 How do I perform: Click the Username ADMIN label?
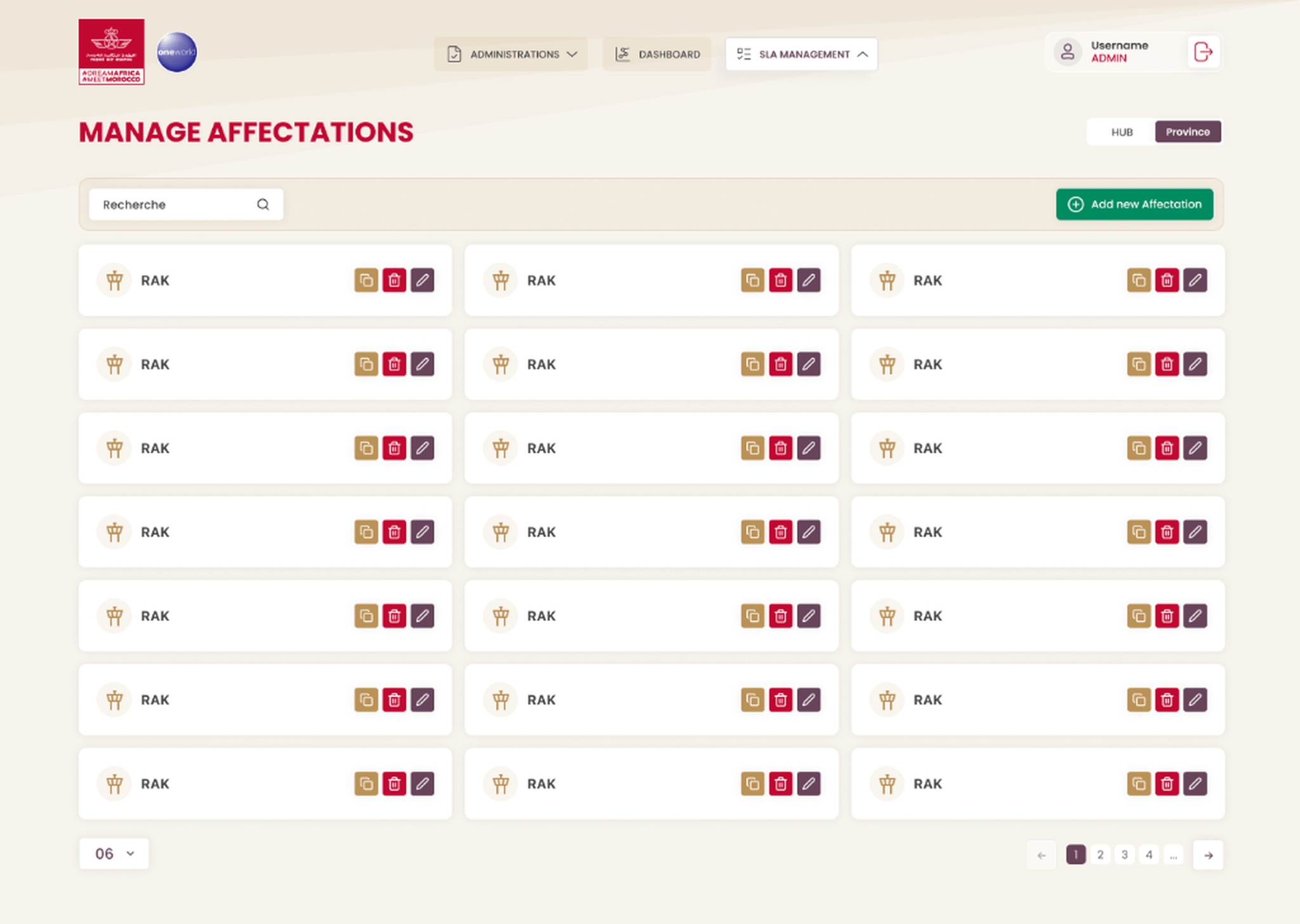pos(1120,51)
